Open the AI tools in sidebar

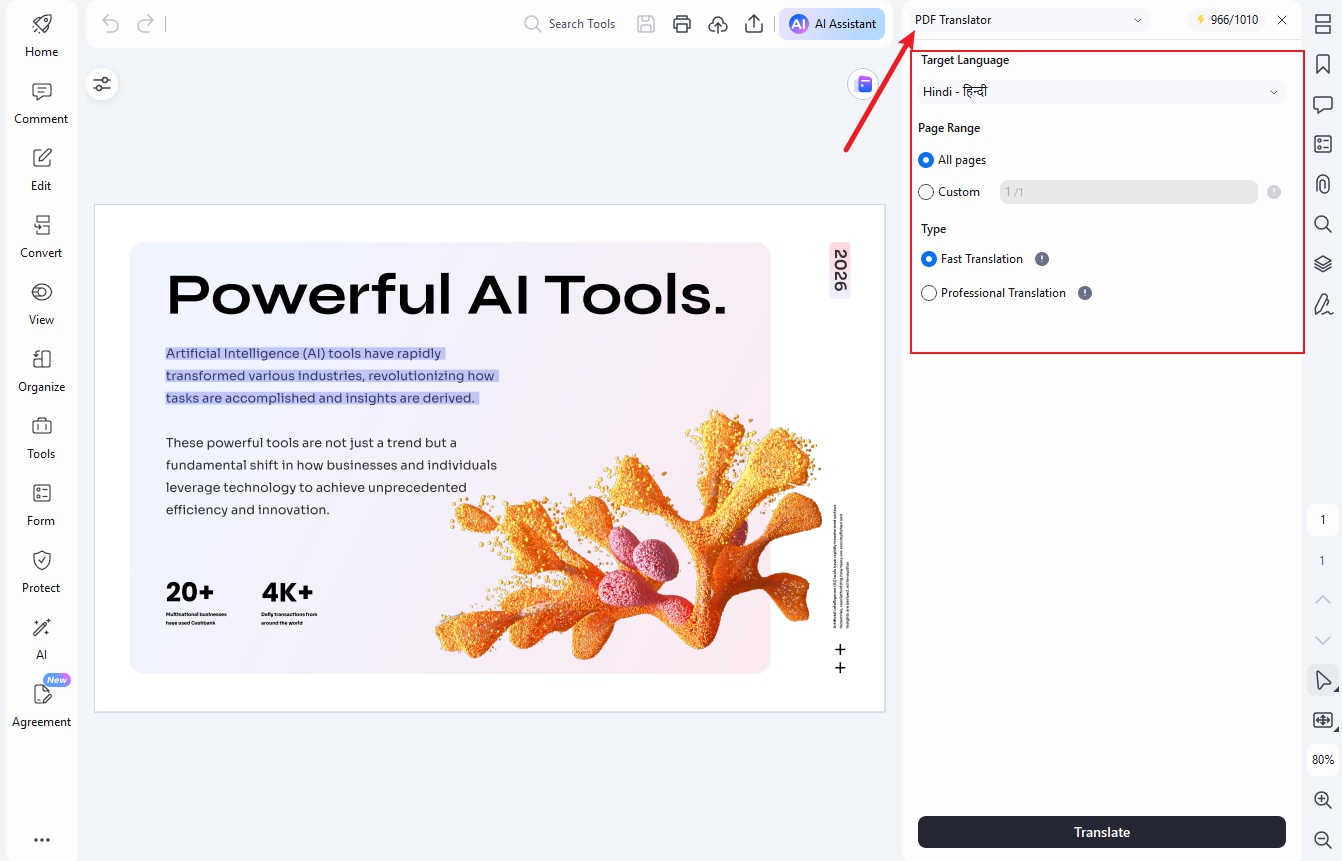tap(41, 639)
